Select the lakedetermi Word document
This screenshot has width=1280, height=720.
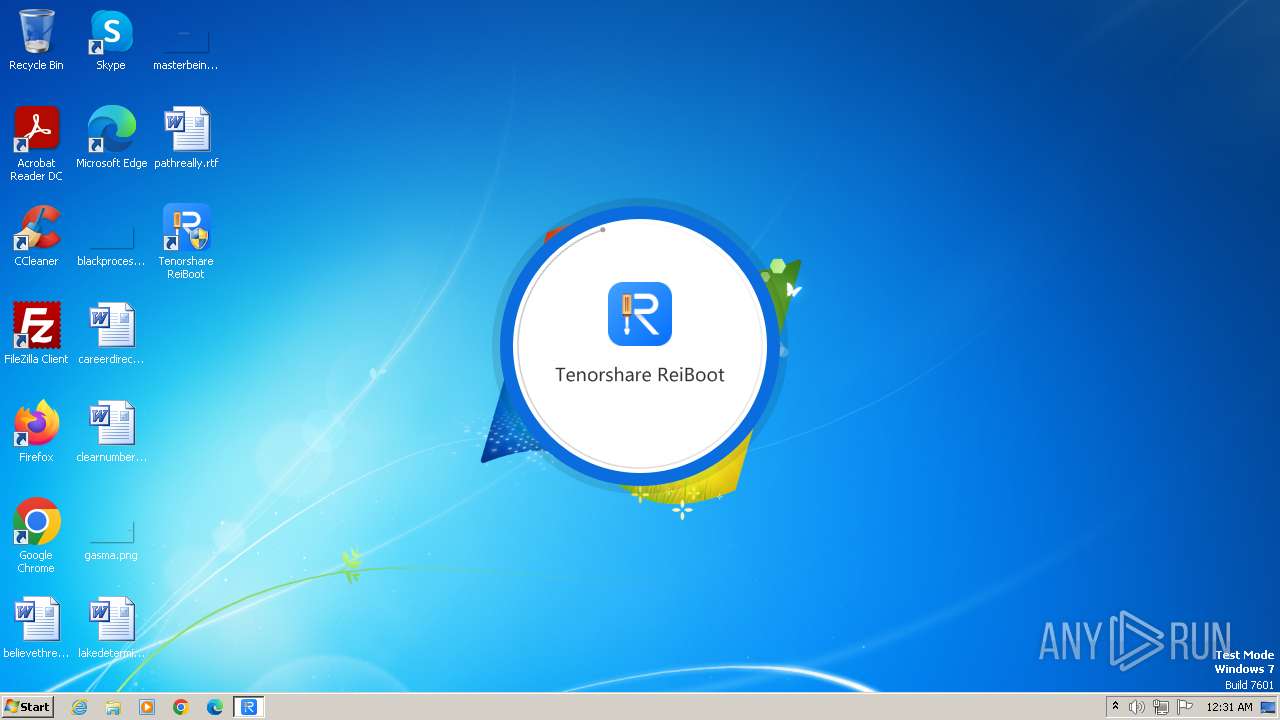coord(111,628)
